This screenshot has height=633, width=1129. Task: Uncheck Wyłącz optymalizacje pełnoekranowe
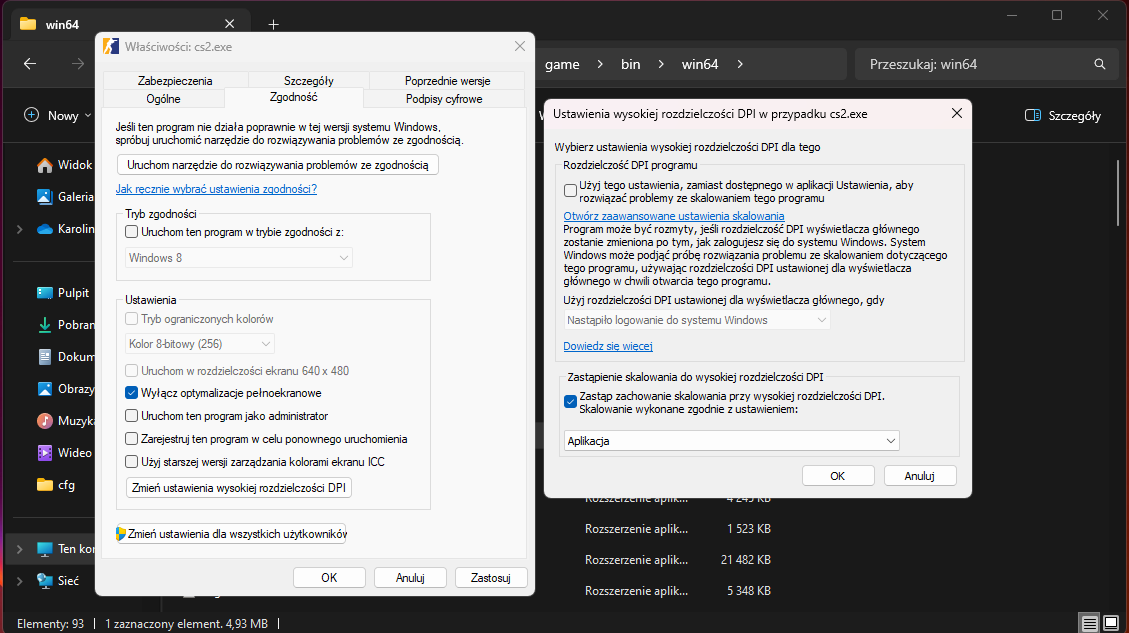coord(131,392)
